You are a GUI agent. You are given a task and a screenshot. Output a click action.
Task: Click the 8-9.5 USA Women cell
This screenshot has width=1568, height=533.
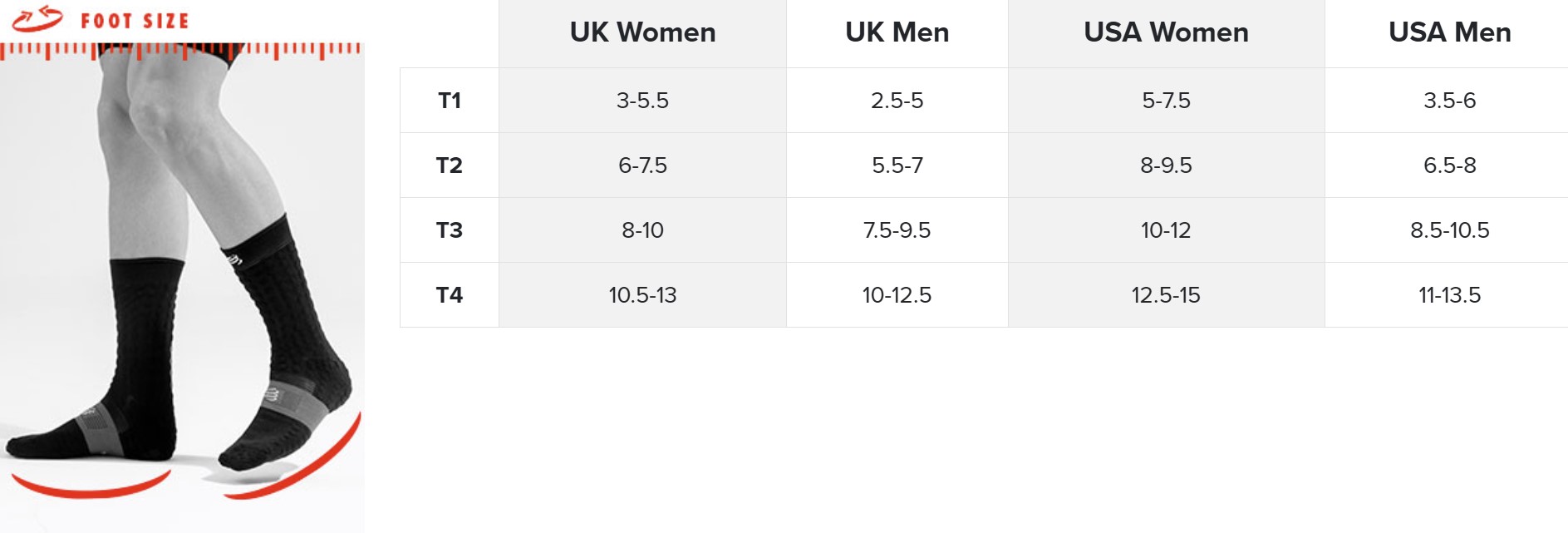coord(1167,165)
